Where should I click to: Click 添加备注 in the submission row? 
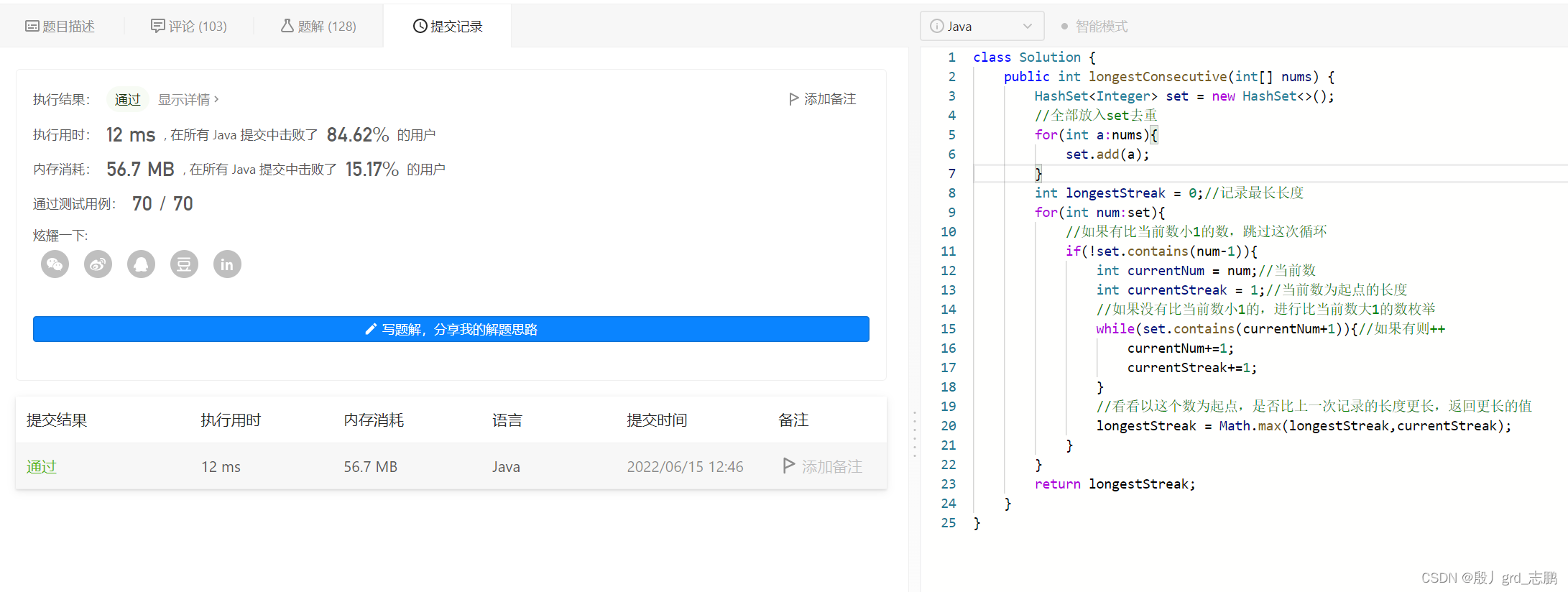pos(831,466)
